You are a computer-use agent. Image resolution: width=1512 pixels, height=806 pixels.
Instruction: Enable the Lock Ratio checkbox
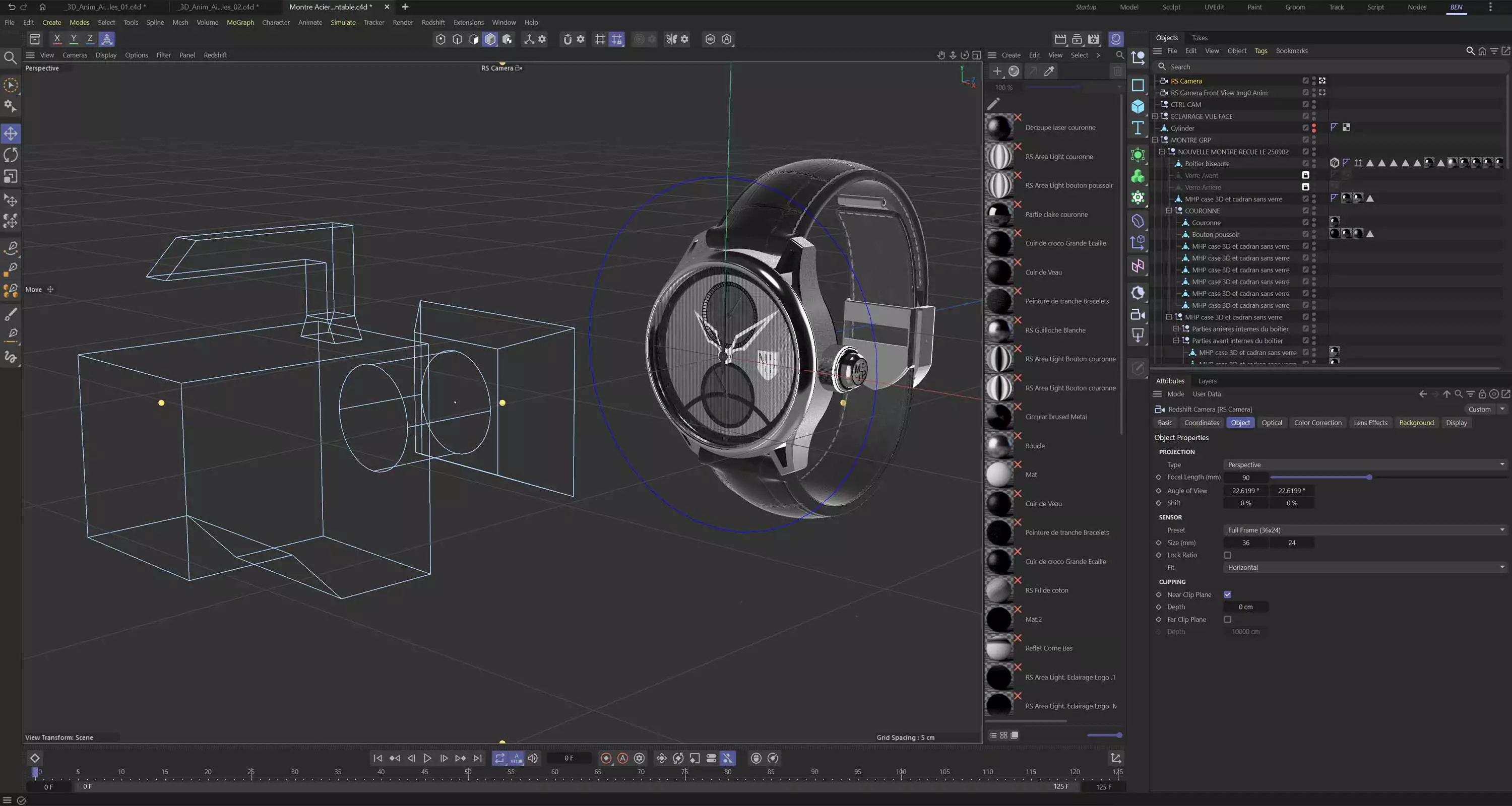pos(1228,555)
